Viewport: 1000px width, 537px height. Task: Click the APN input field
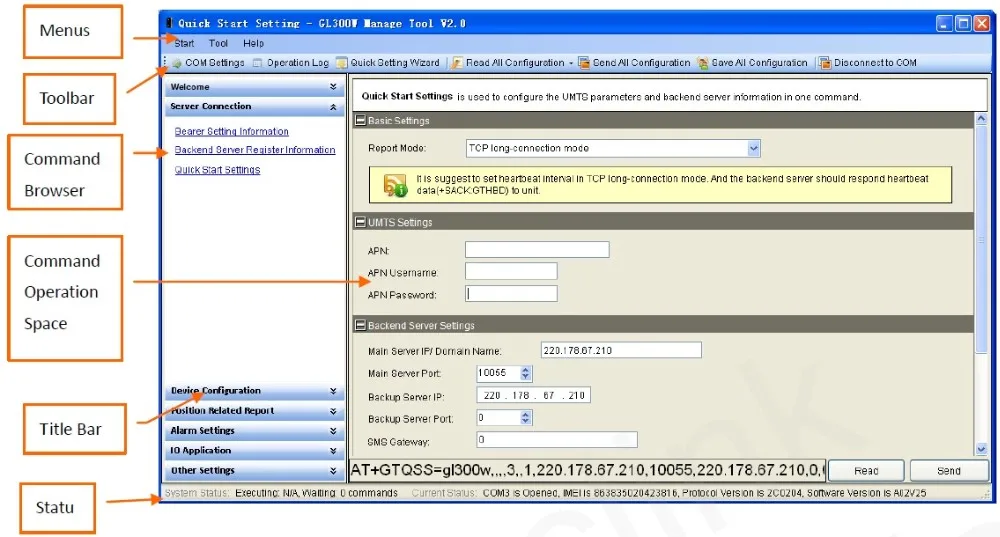[537, 249]
